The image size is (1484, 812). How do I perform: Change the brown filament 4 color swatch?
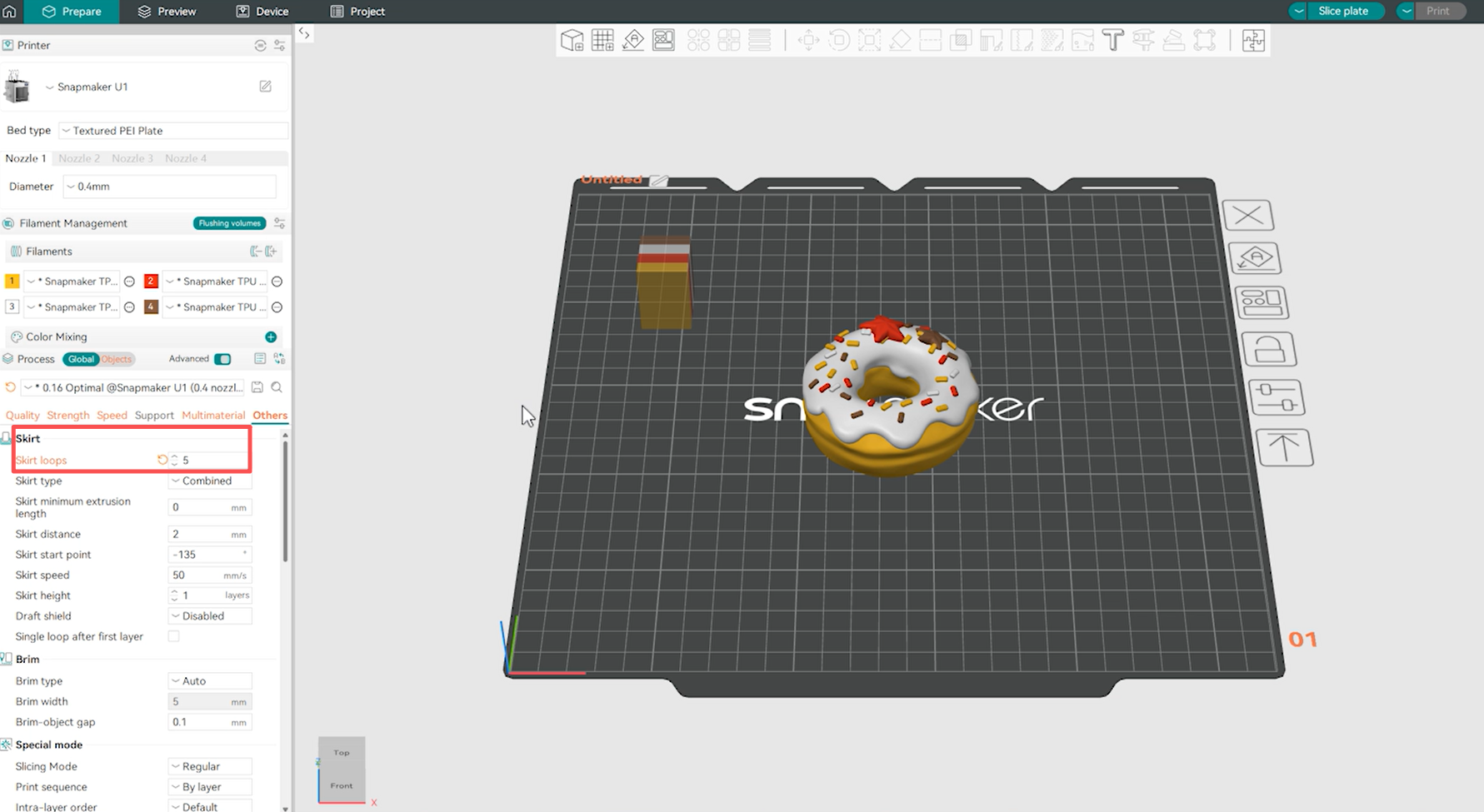pyautogui.click(x=151, y=307)
